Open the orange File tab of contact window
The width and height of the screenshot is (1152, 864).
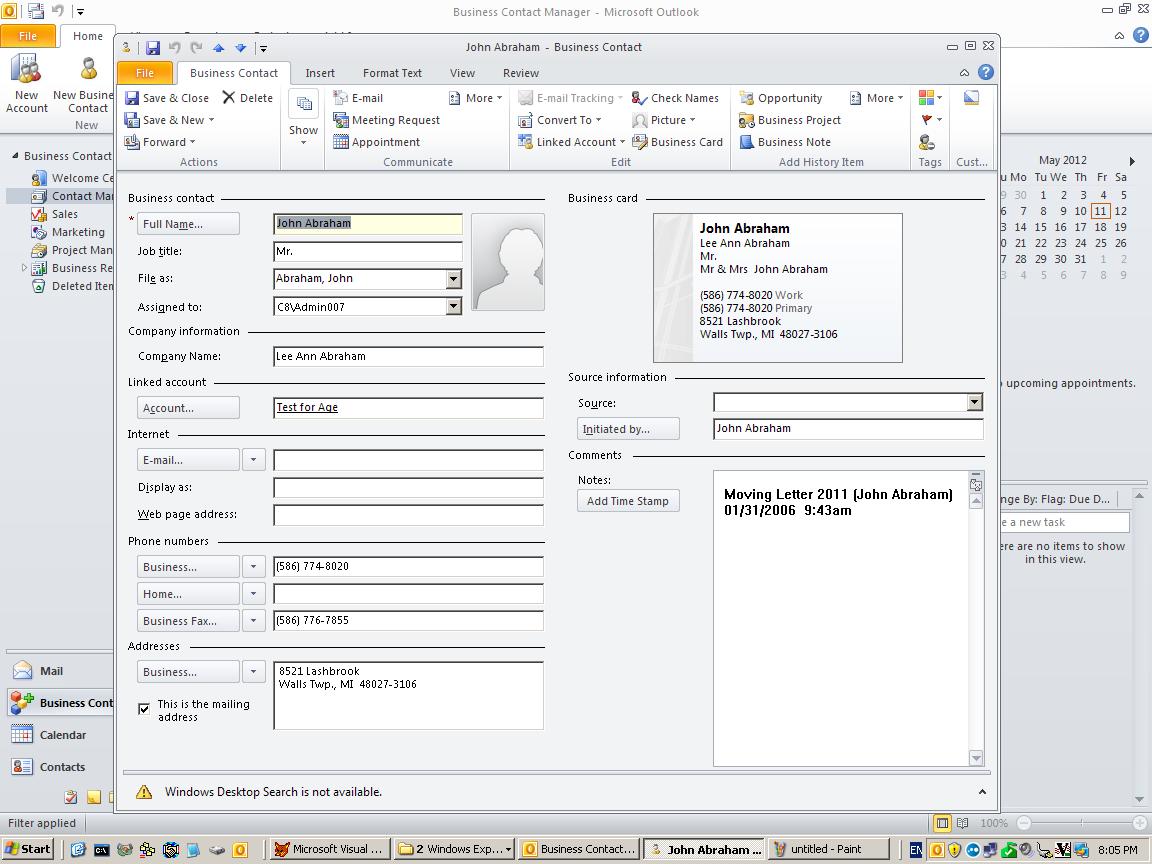coord(145,73)
